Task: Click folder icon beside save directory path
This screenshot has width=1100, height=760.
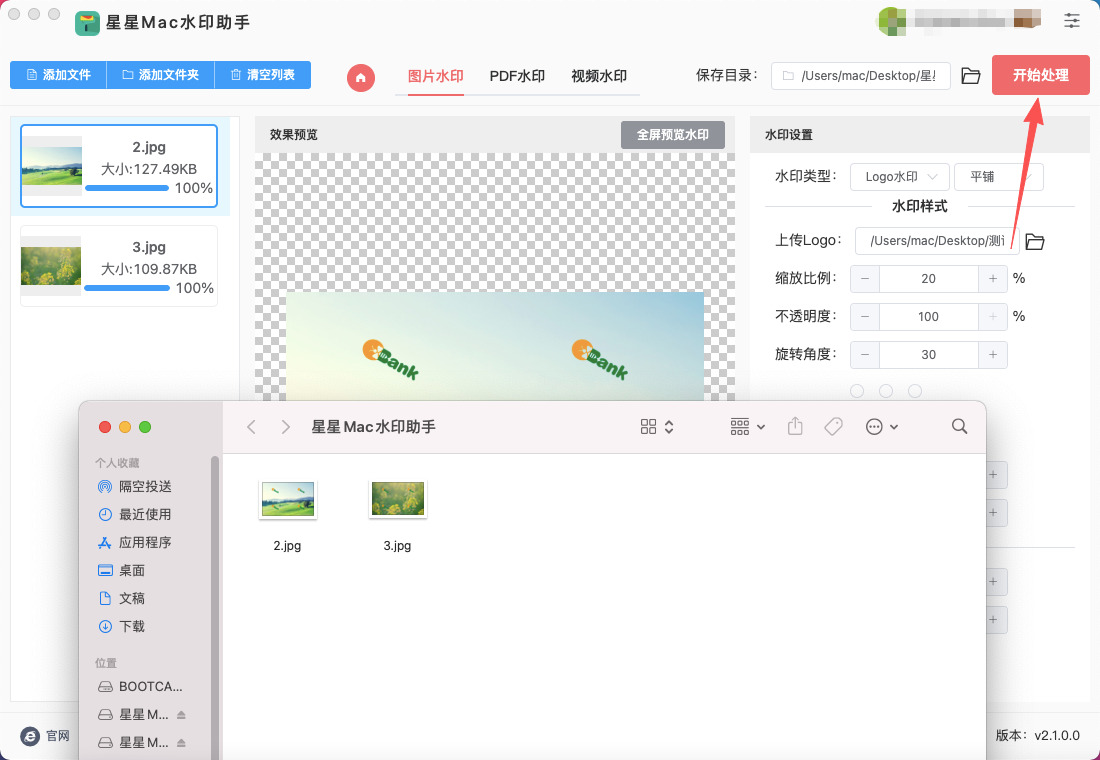Action: pos(970,76)
